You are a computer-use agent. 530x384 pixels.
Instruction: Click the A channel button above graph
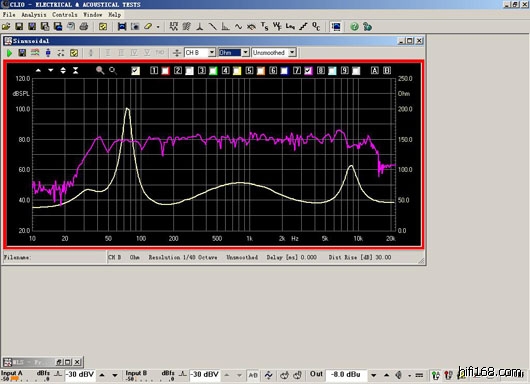point(375,70)
